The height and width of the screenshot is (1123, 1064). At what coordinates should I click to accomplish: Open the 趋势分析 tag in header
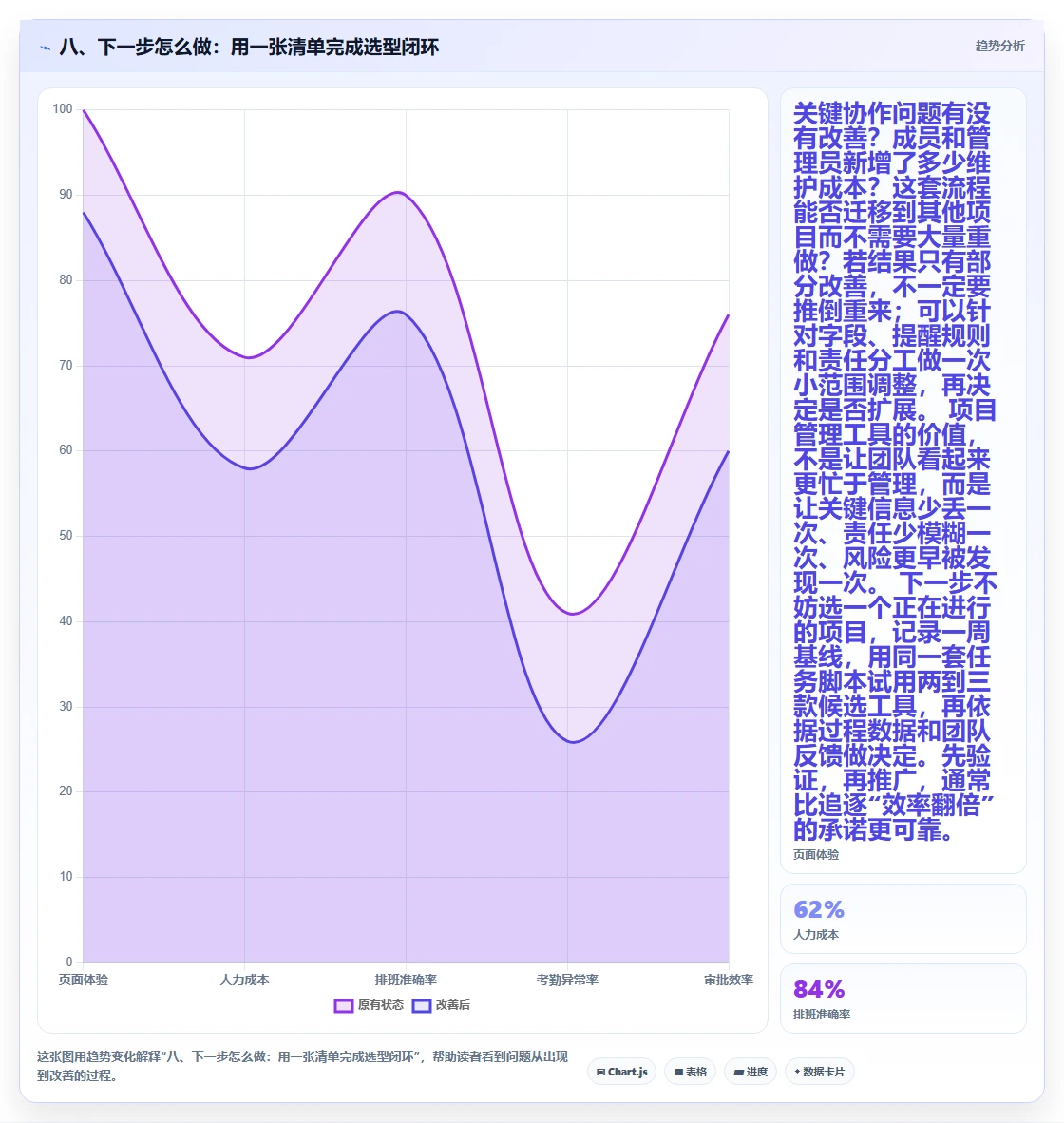(999, 46)
